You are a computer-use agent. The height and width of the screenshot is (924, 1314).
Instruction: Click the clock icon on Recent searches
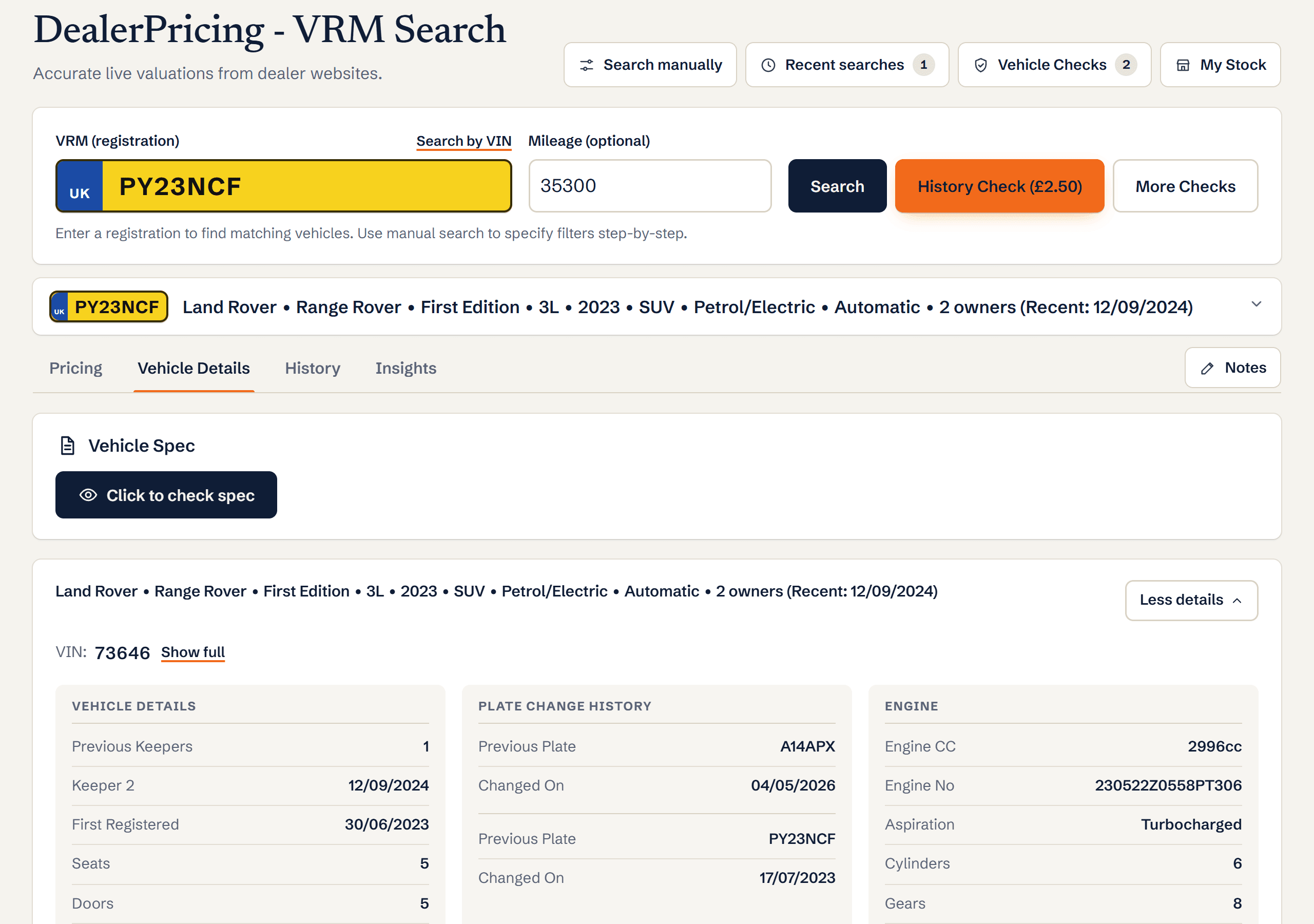pyautogui.click(x=768, y=65)
